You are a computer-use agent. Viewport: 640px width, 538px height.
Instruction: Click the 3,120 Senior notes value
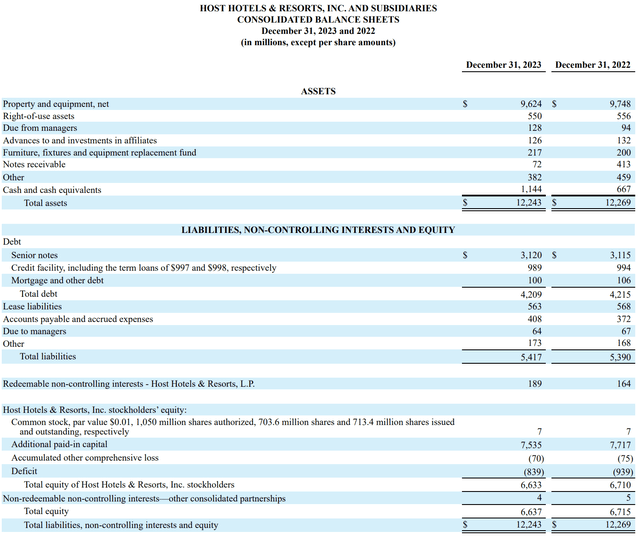click(x=531, y=256)
